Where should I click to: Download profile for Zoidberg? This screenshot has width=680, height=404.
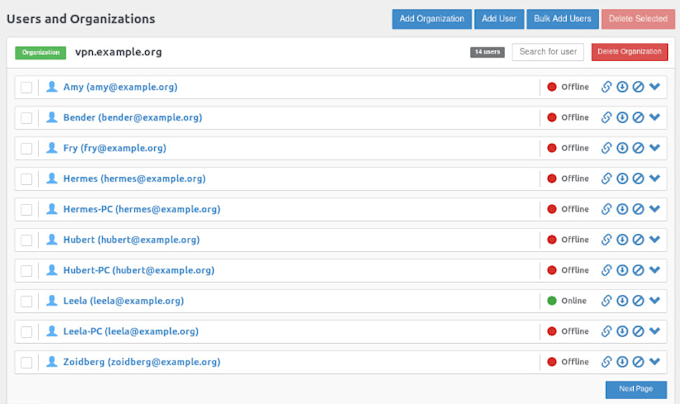point(622,362)
